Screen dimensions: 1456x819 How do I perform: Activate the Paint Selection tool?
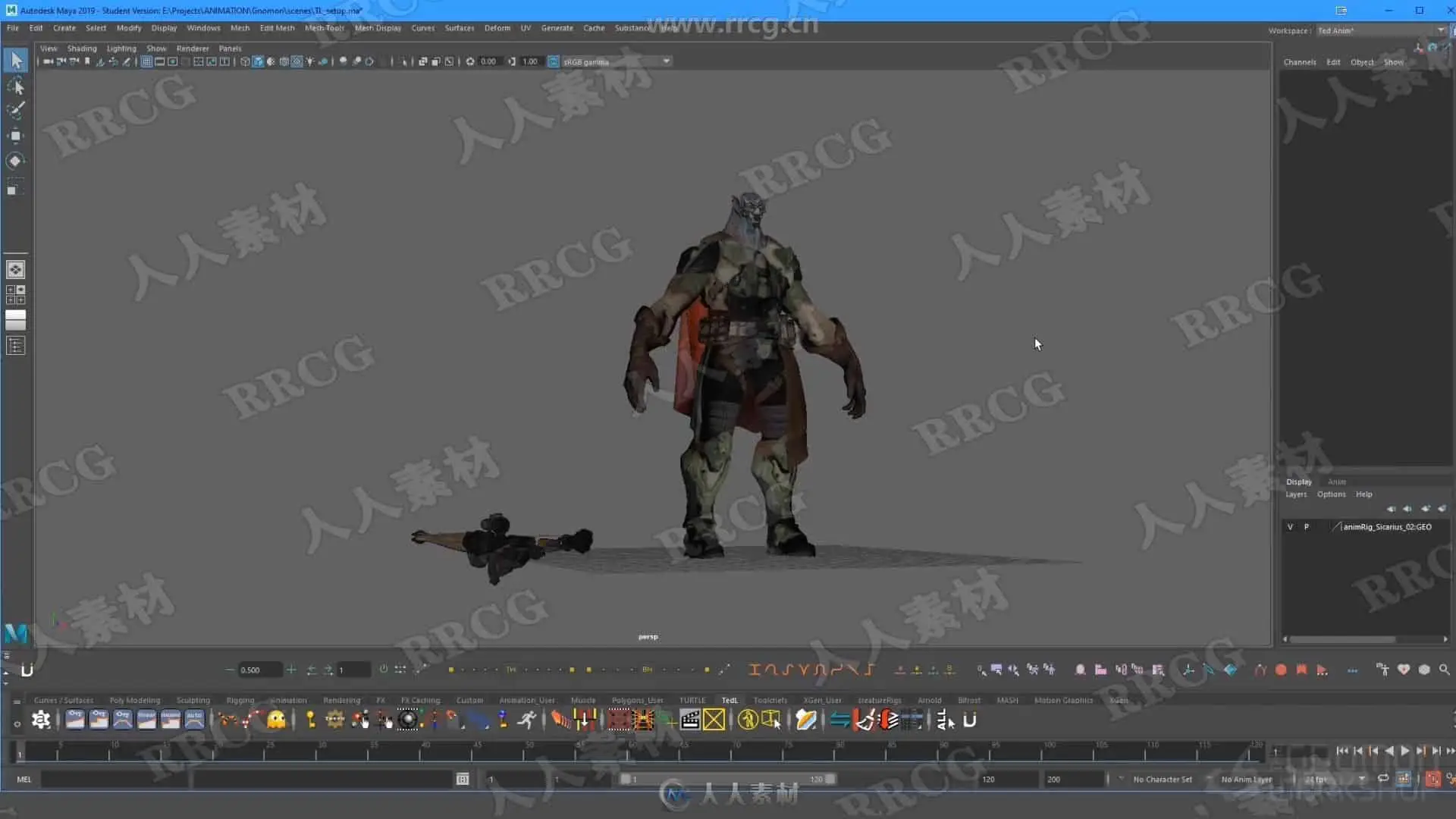click(x=16, y=111)
